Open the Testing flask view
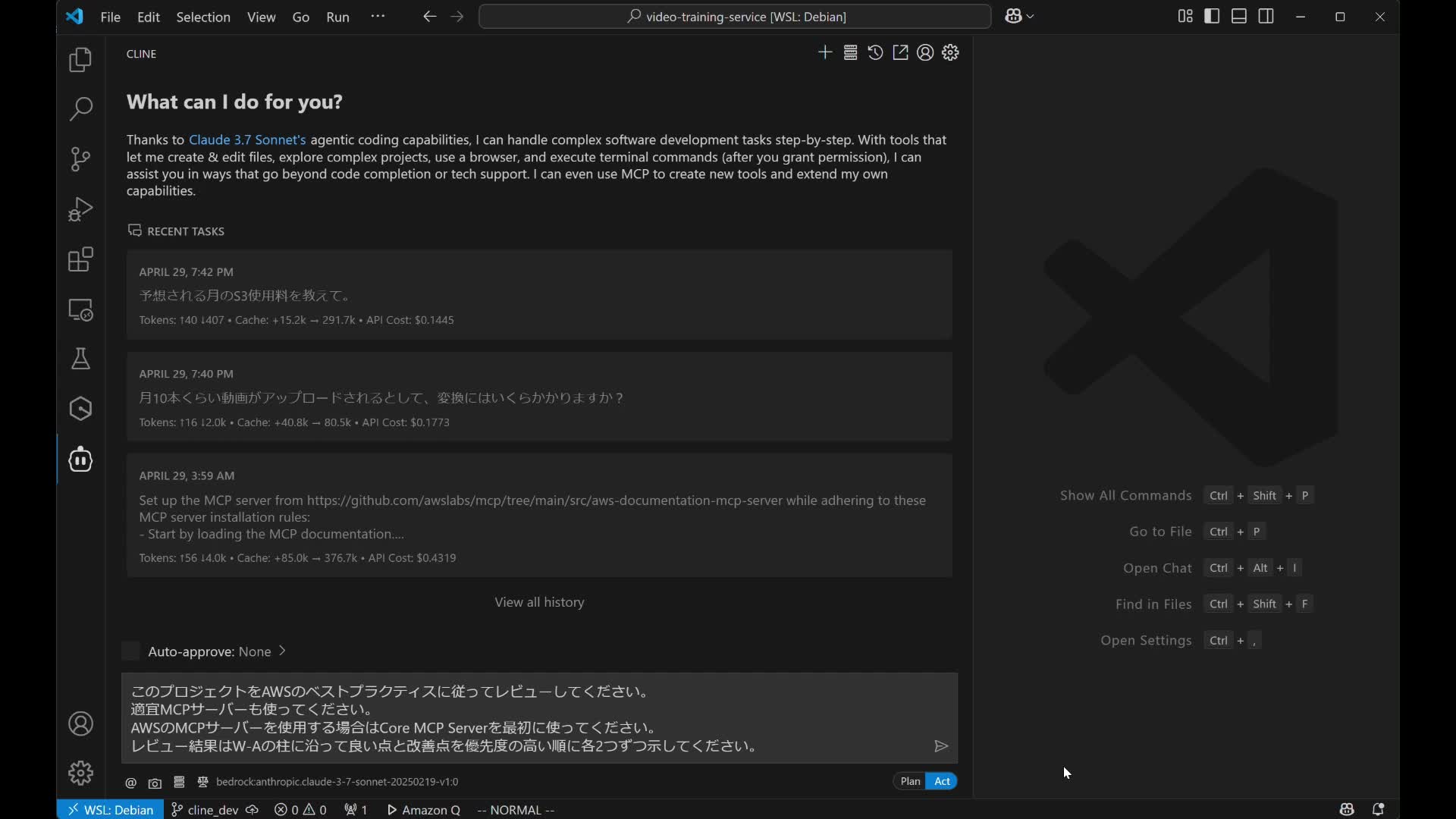1456x819 pixels. tap(80, 359)
